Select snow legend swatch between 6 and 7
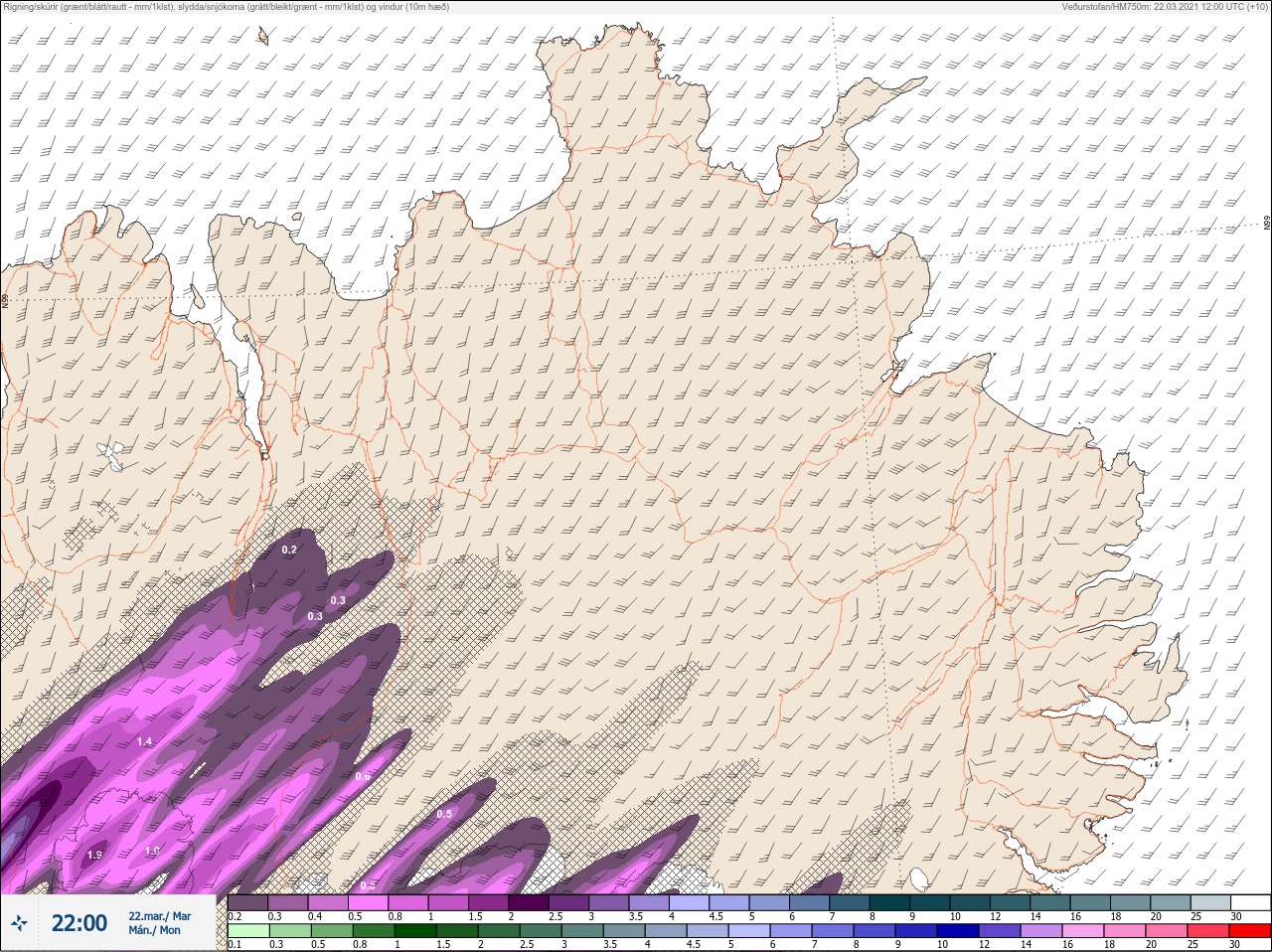The height and width of the screenshot is (952, 1272). coord(810,902)
